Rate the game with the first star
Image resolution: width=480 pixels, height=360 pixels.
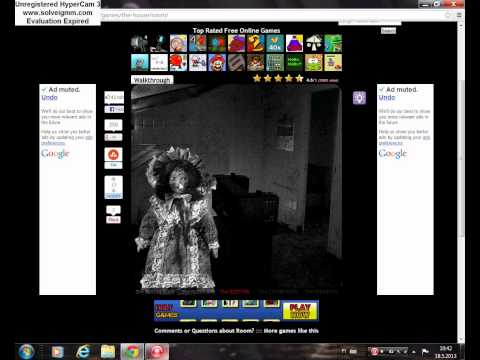pyautogui.click(x=257, y=79)
